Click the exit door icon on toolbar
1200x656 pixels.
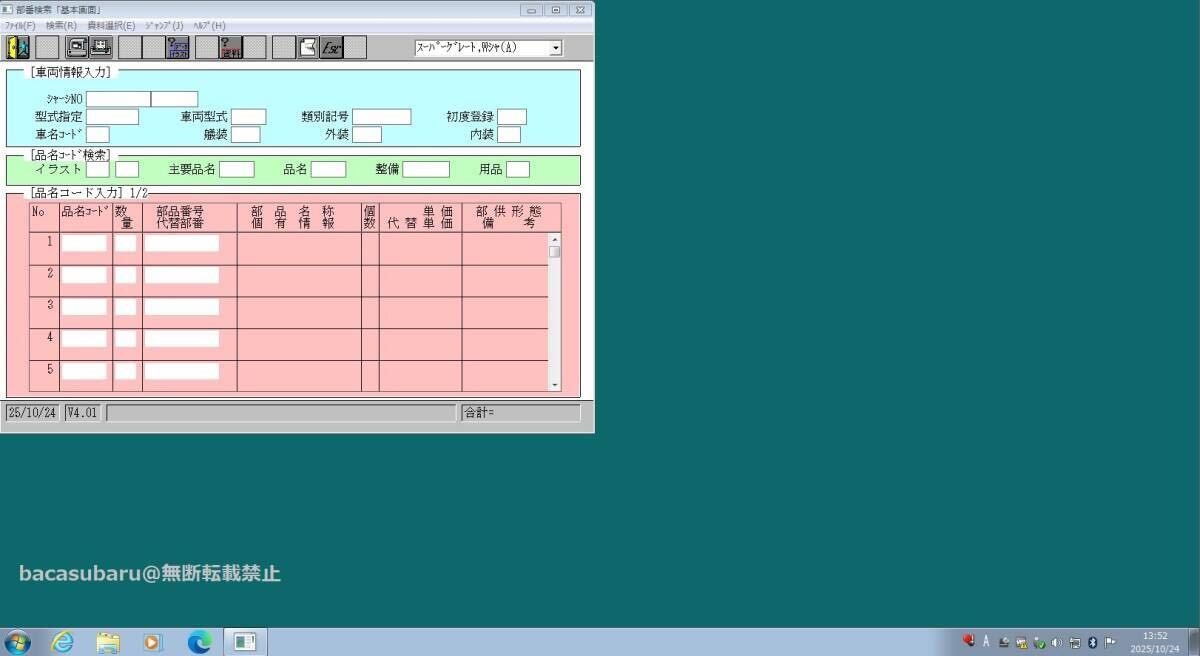click(x=16, y=46)
